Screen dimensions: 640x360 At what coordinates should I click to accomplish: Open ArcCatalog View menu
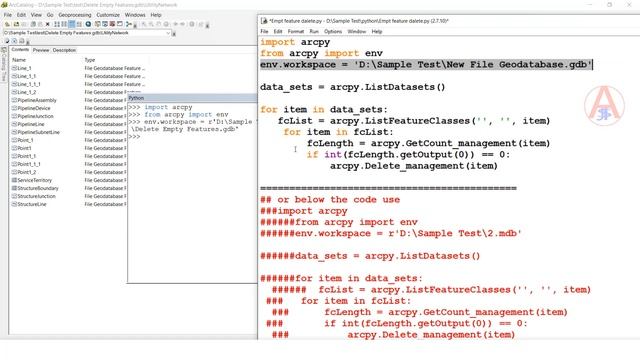click(x=36, y=15)
